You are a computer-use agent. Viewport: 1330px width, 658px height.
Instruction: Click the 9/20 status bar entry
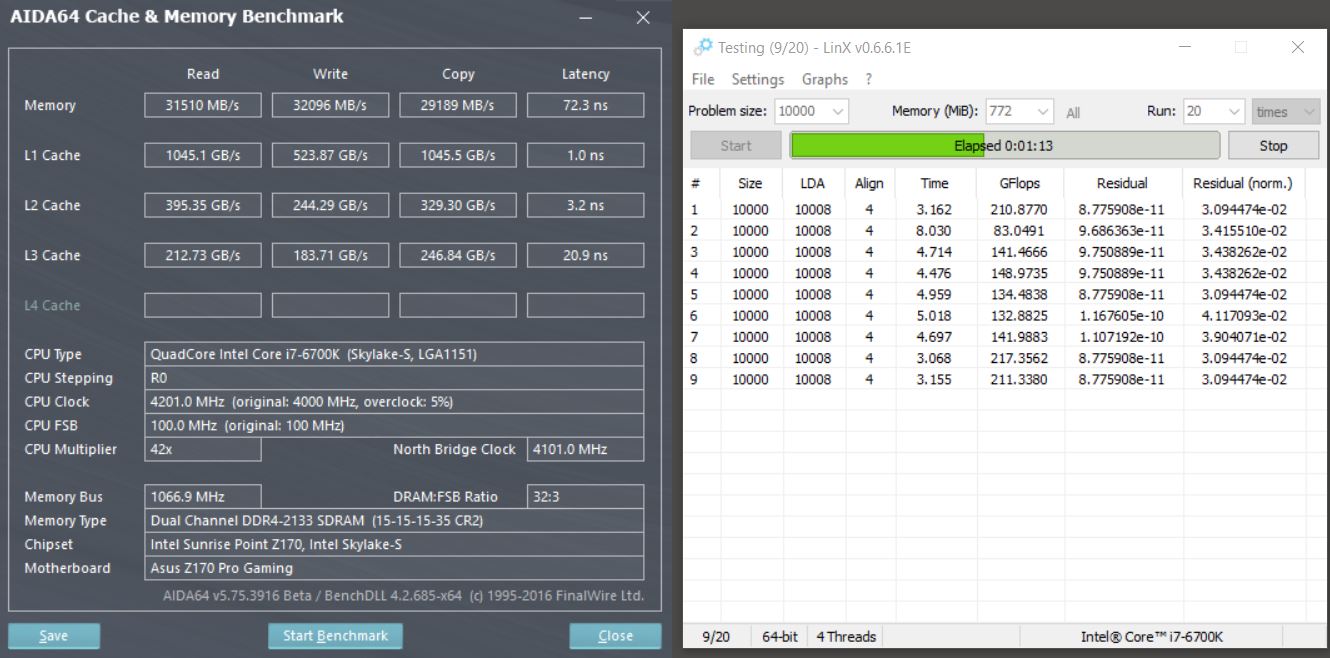716,637
